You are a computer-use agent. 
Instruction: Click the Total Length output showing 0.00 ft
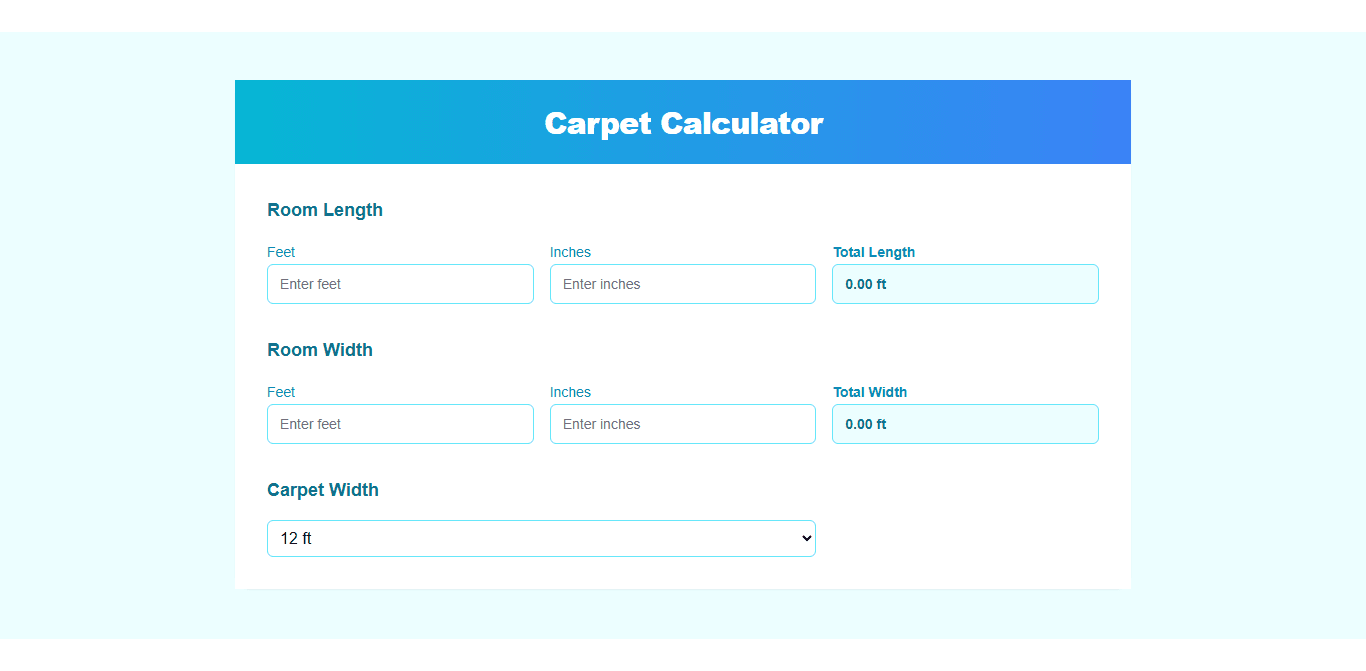(x=965, y=284)
